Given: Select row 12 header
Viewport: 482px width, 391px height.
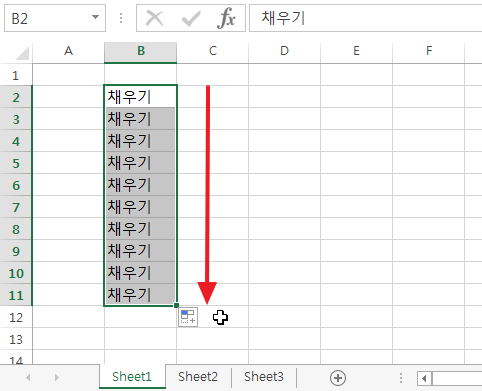Looking at the screenshot, I should 16,317.
